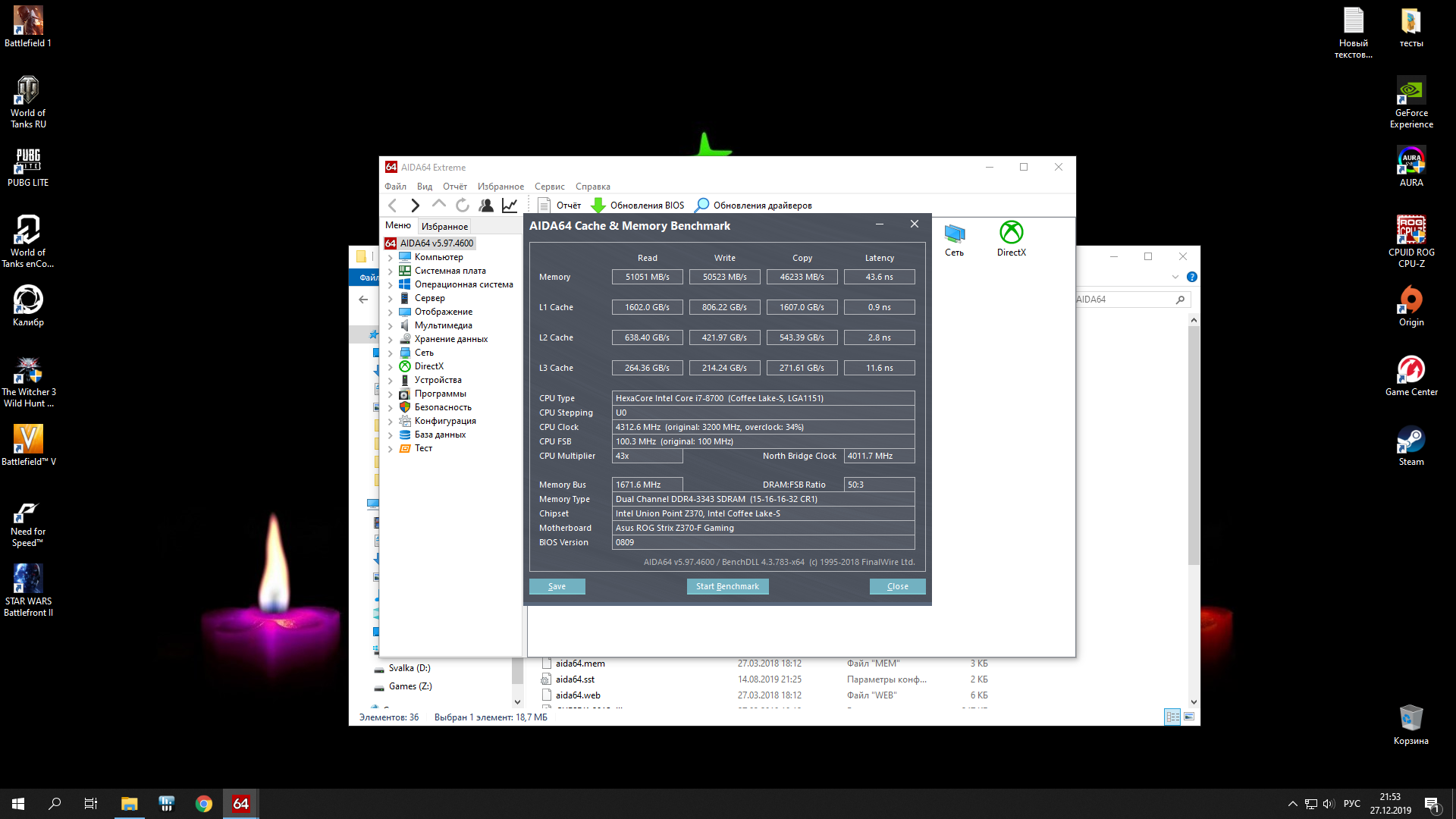Click the AIDA64 search field in Explorer
1456x819 pixels.
coord(1126,300)
